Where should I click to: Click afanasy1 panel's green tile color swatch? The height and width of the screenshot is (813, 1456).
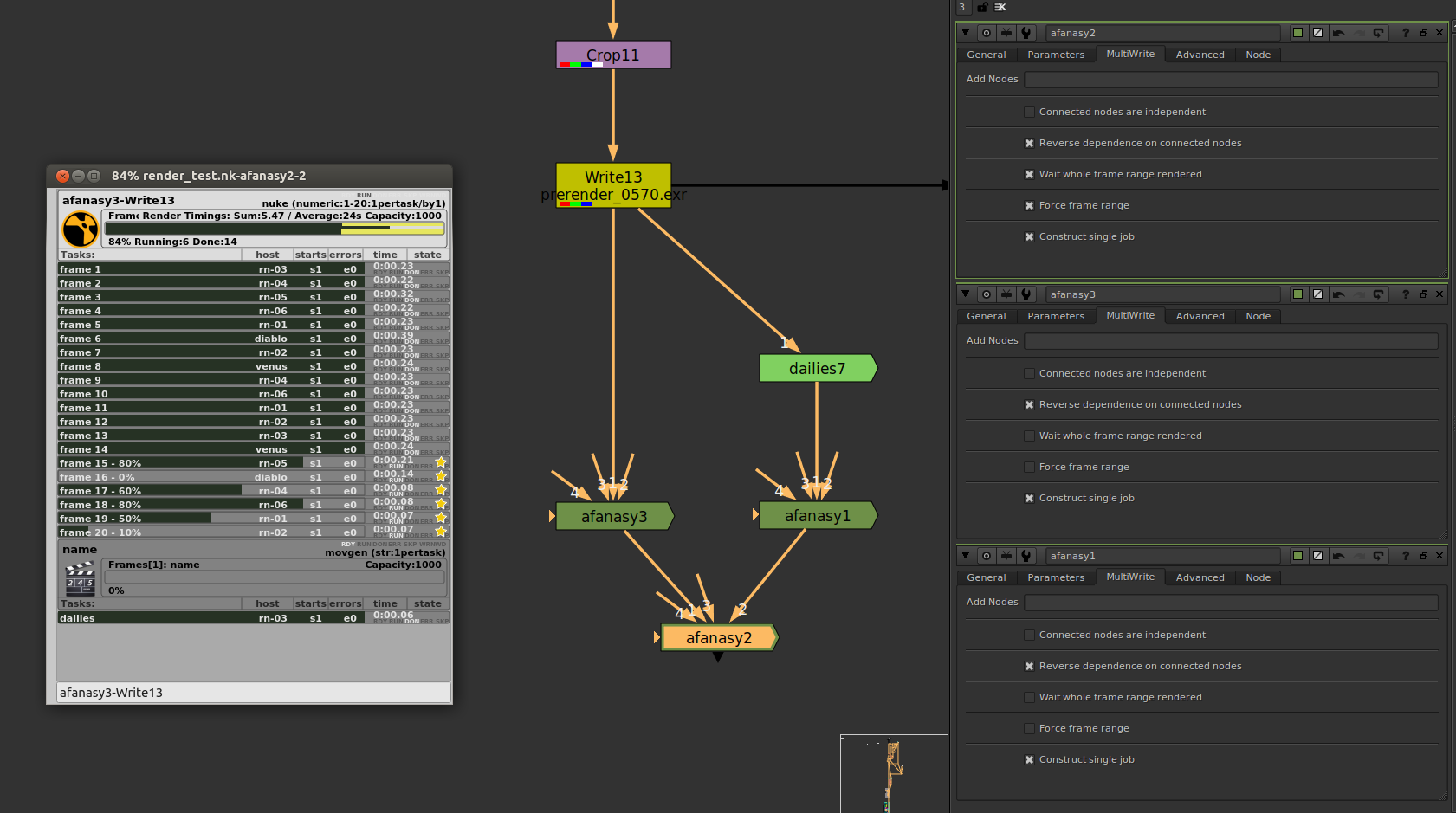point(1297,556)
